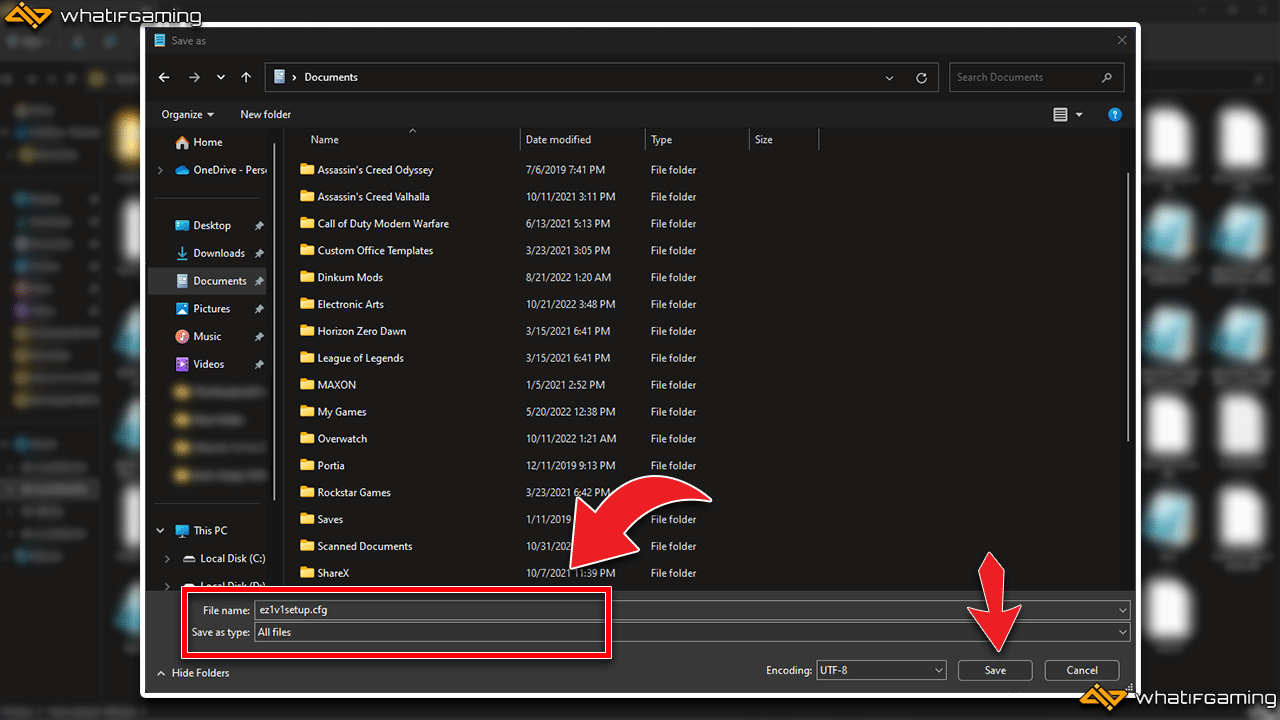Click the Dinkum Mods folder icon
The height and width of the screenshot is (720, 1280).
(307, 278)
